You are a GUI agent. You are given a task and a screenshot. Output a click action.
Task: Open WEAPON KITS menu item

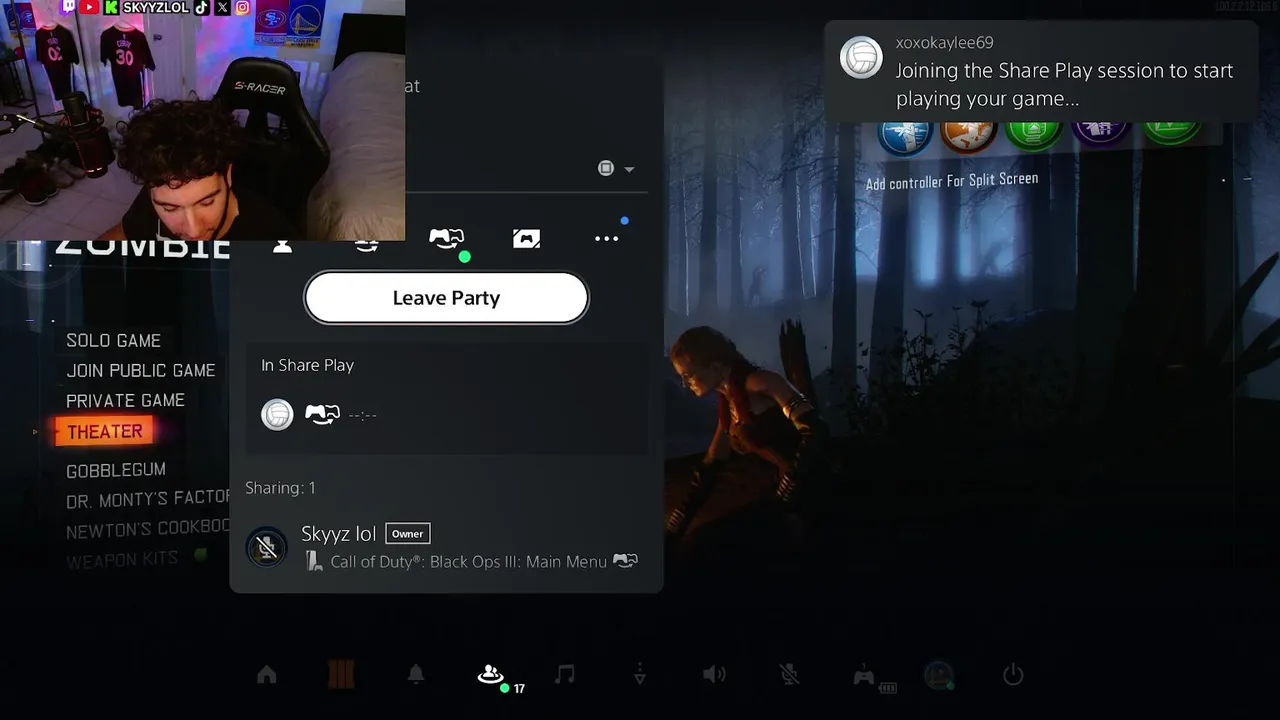(x=122, y=560)
